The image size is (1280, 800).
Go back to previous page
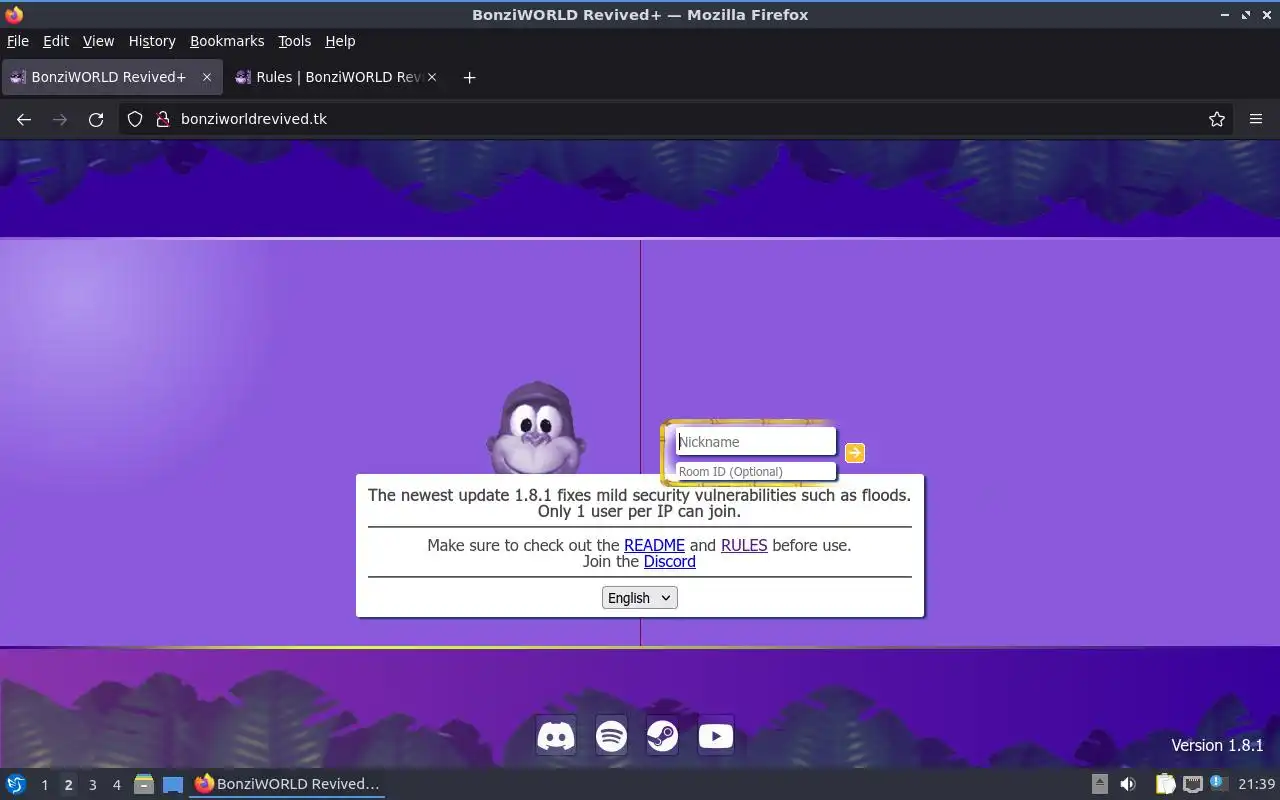pyautogui.click(x=24, y=119)
